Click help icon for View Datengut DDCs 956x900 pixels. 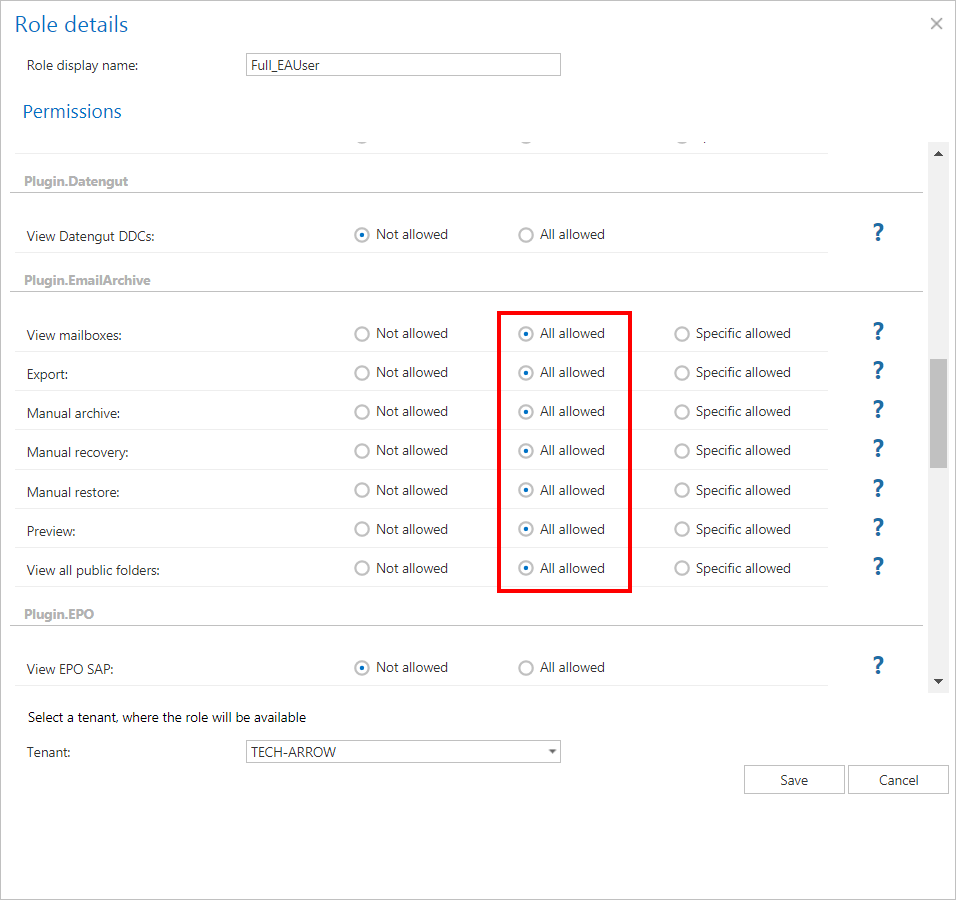pos(878,233)
